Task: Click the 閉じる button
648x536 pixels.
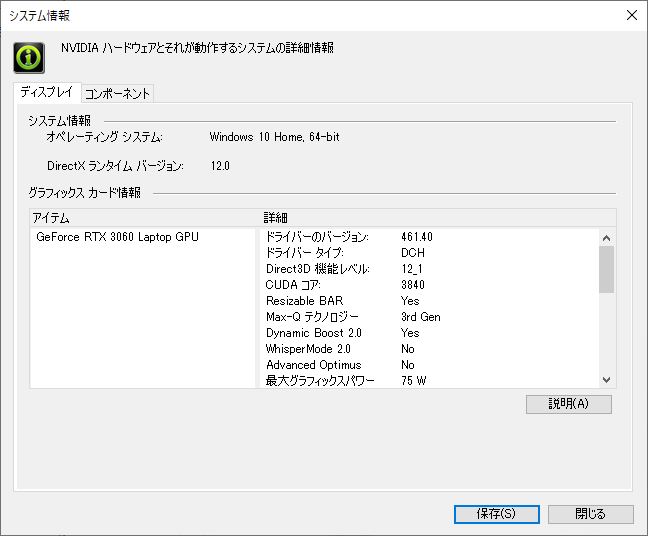Action: click(591, 514)
